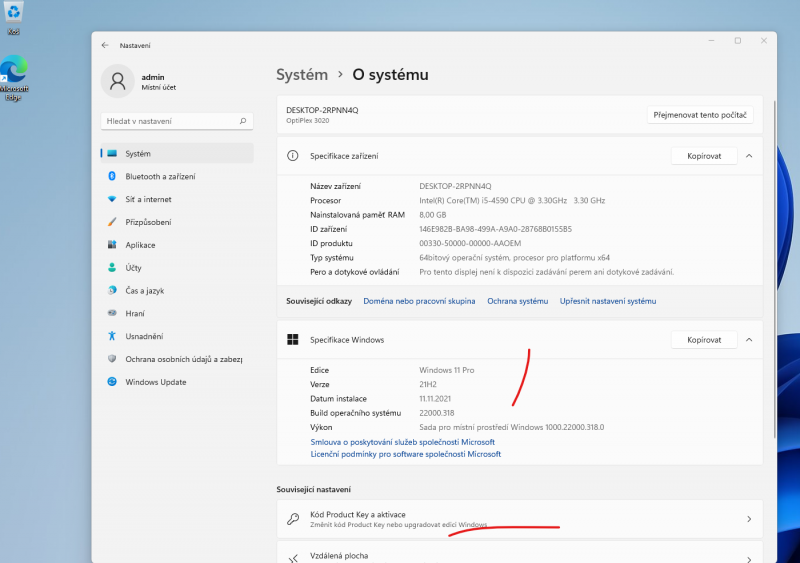Click product ID 00330-50000-00000-AAOEM
800x563 pixels.
tap(470, 243)
